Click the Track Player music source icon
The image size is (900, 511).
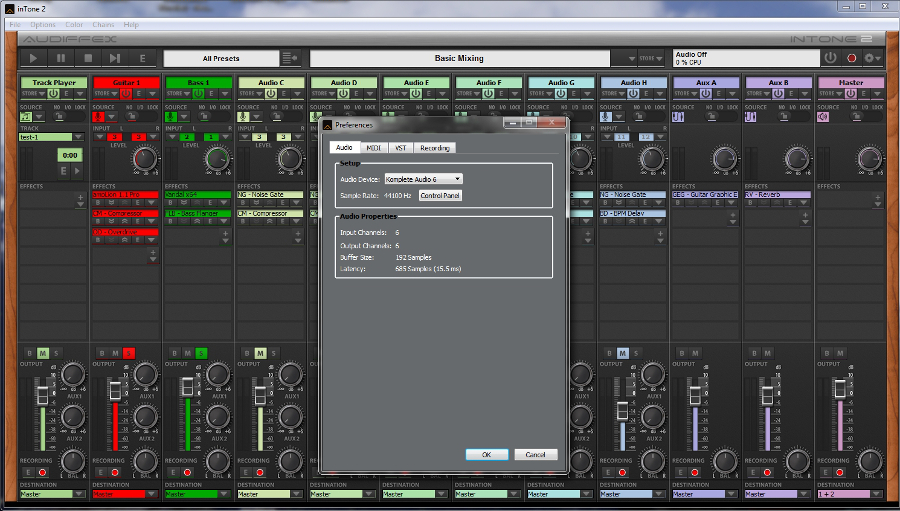[25, 117]
